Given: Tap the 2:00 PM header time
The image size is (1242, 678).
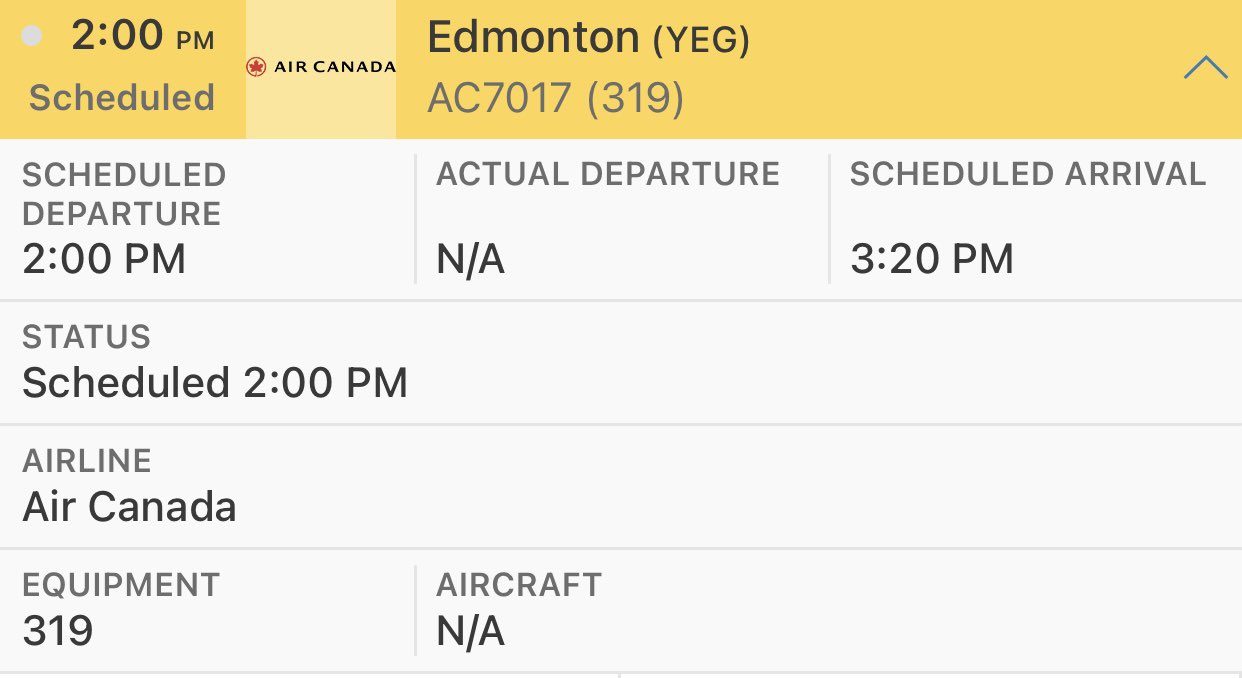Looking at the screenshot, I should [x=143, y=36].
